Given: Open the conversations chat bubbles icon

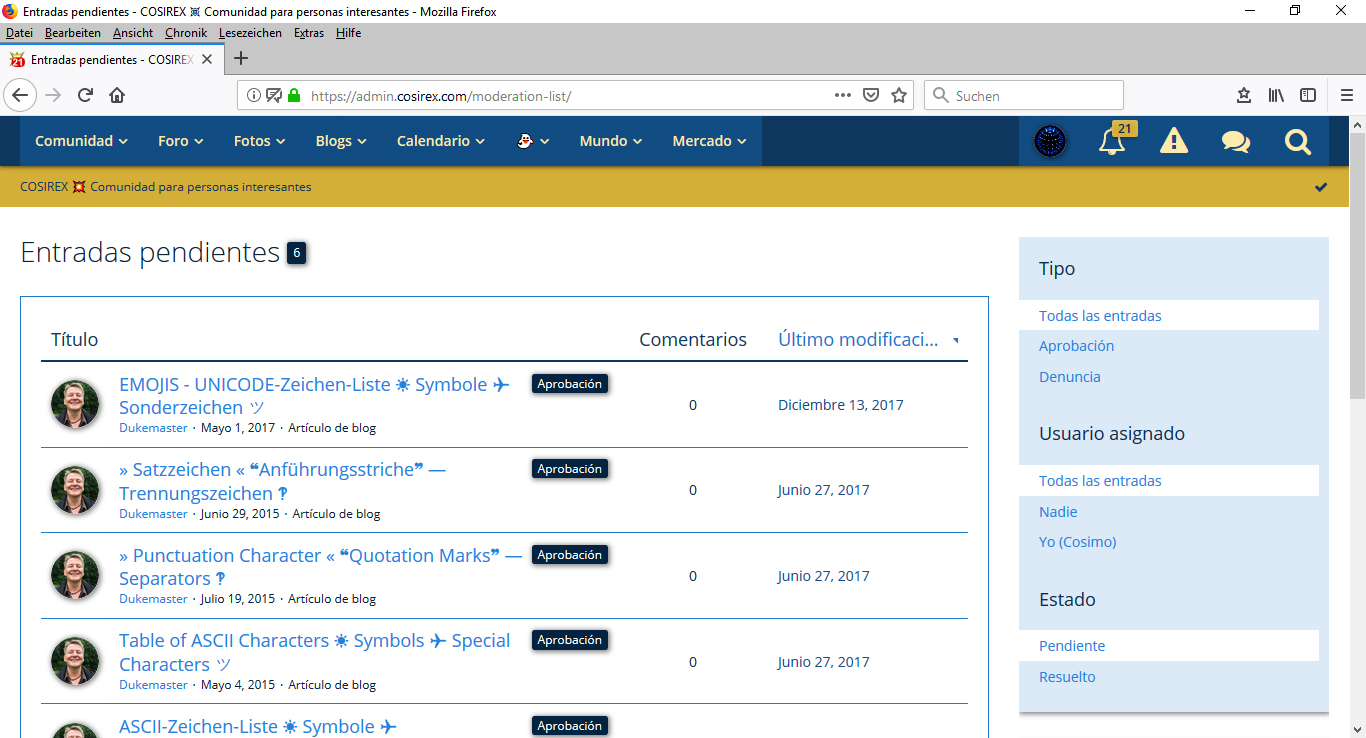Looking at the screenshot, I should click(x=1235, y=142).
